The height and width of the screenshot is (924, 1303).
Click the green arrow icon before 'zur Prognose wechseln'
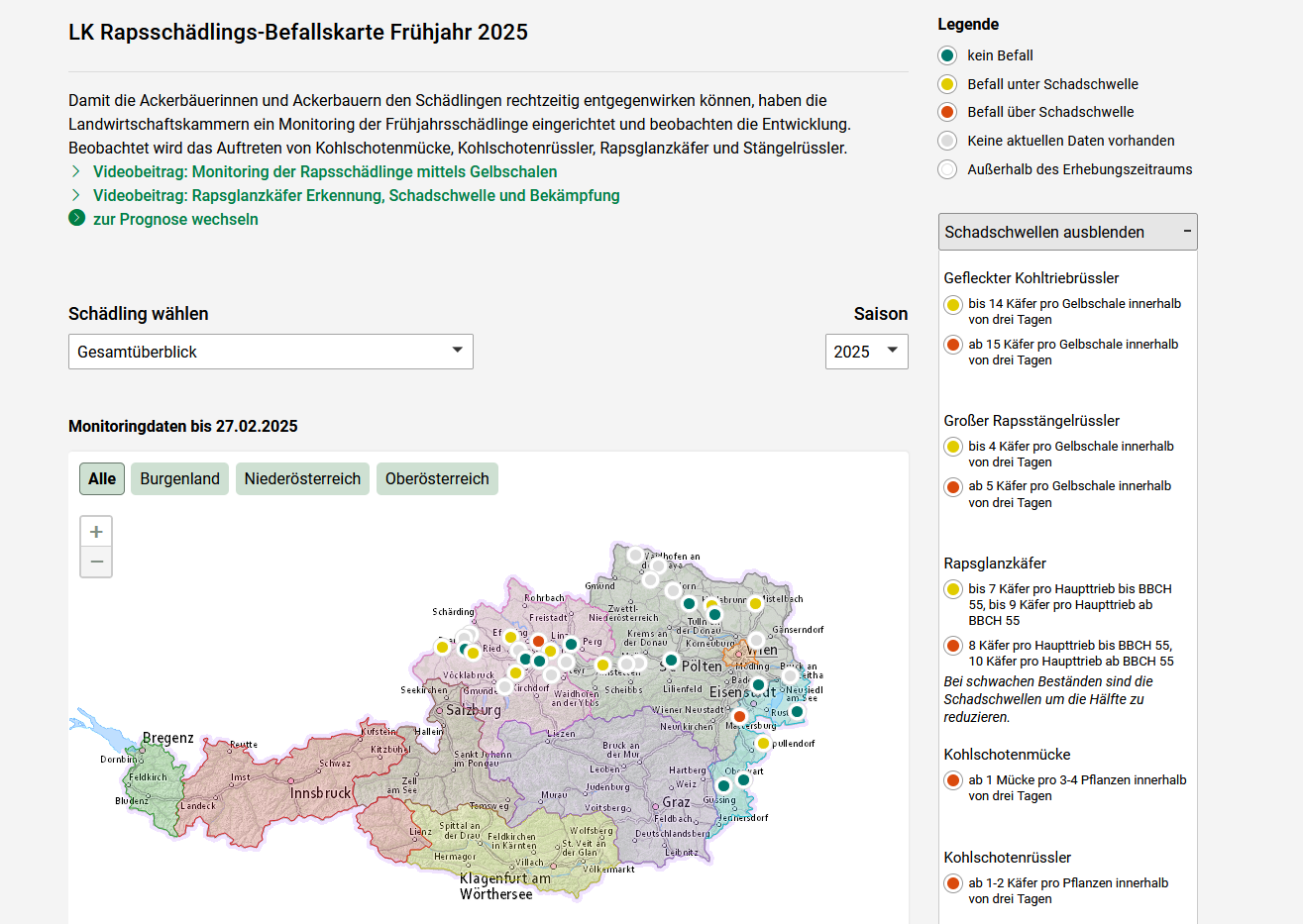coord(77,219)
